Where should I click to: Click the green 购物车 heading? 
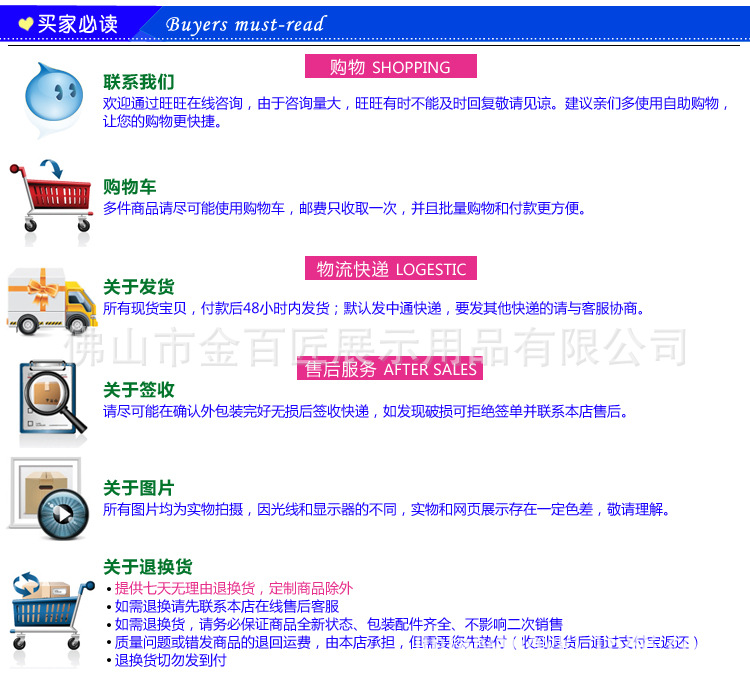pyautogui.click(x=130, y=187)
